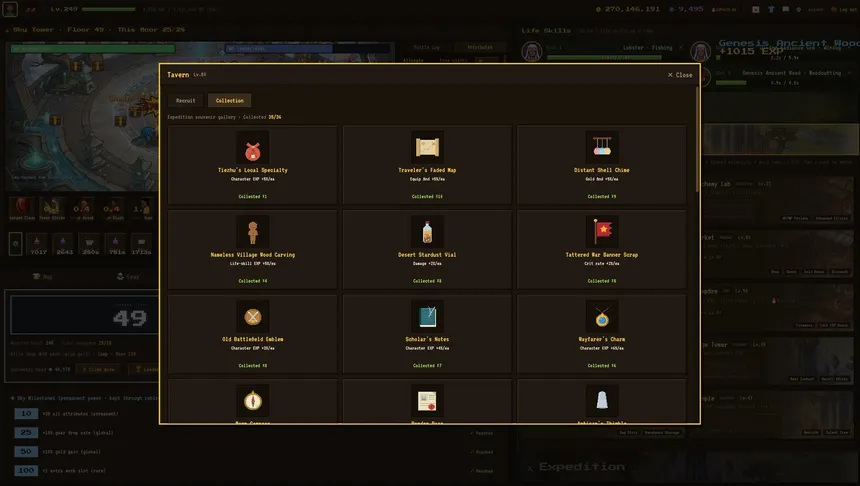The image size is (860, 486).
Task: Click the item slot showing 250s
Action: (90, 244)
